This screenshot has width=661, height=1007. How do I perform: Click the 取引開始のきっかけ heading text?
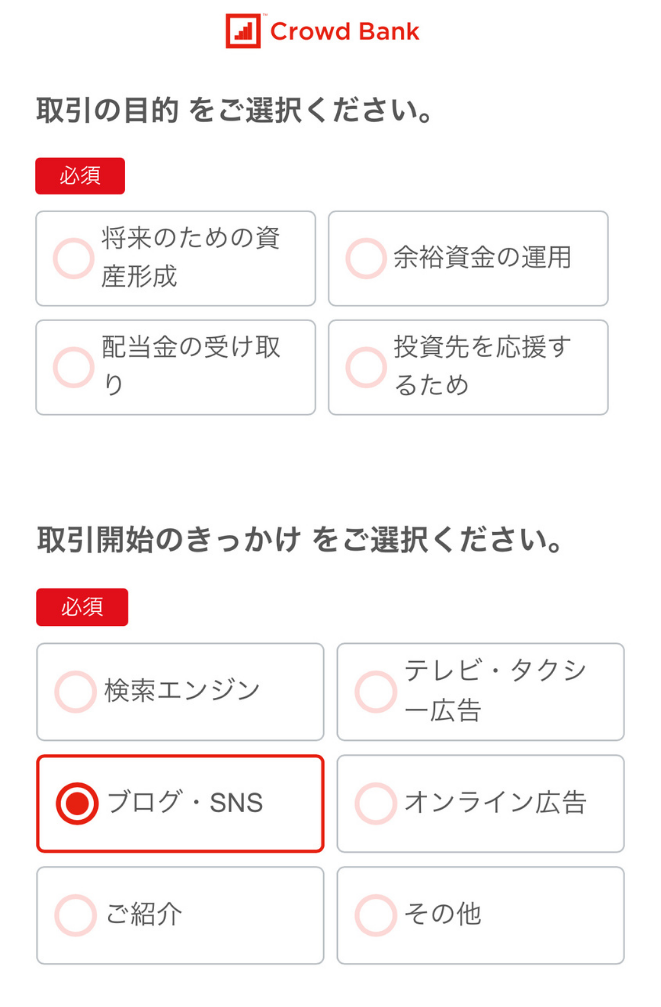[x=169, y=541]
